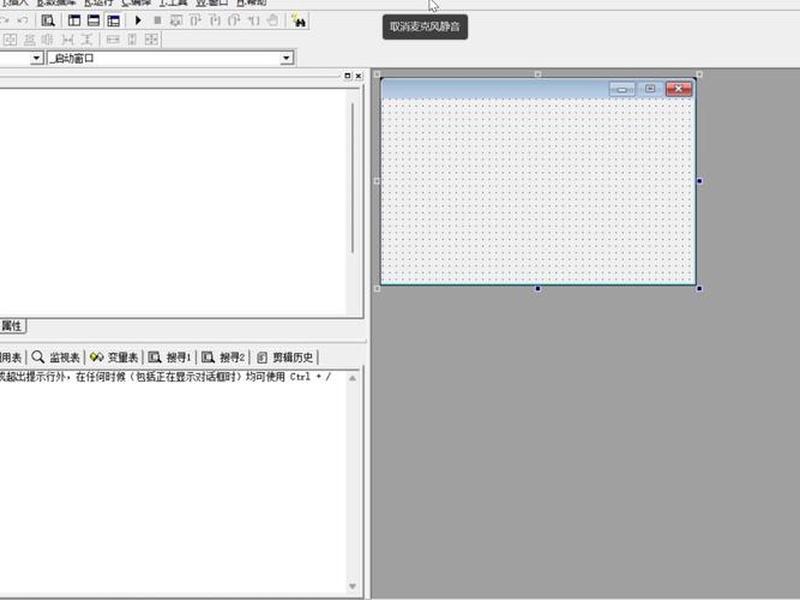Click the design form's minimize button
Screen dimensions: 800x600
(622, 89)
